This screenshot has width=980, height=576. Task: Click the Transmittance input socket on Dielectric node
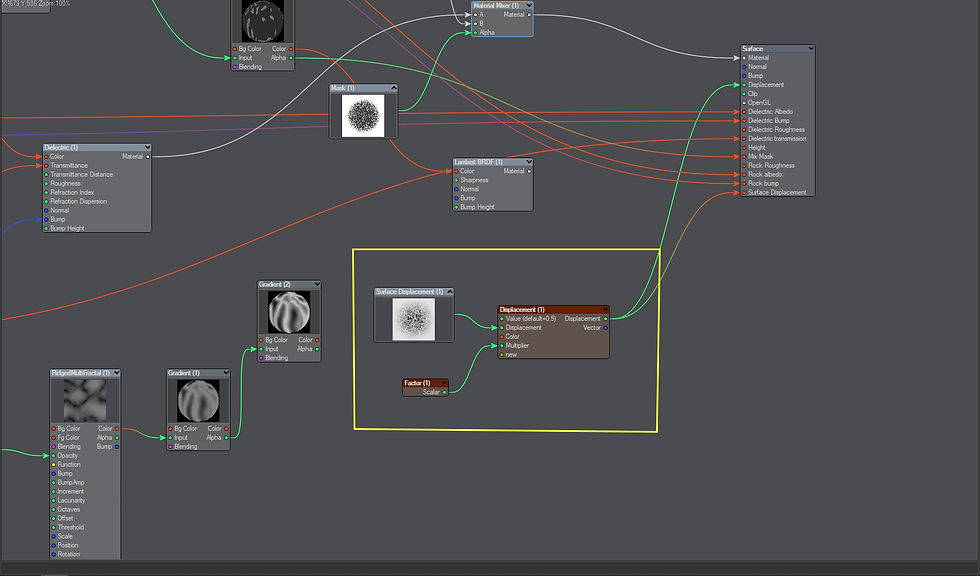46,166
